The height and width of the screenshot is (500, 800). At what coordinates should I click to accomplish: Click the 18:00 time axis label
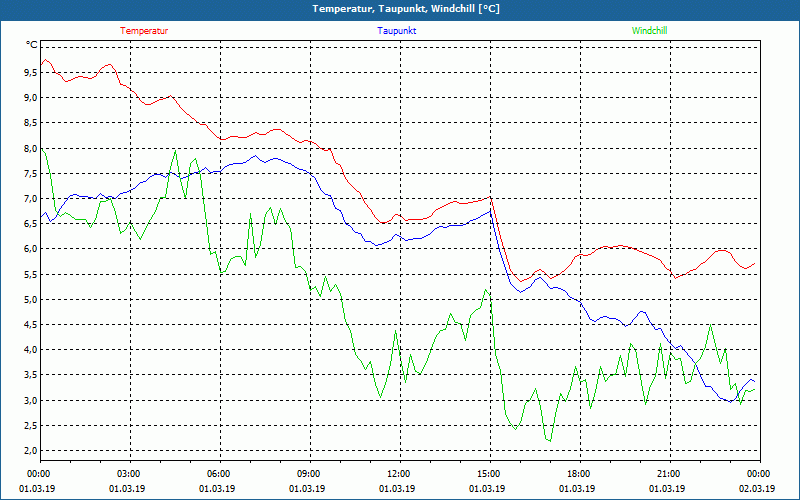tap(580, 474)
